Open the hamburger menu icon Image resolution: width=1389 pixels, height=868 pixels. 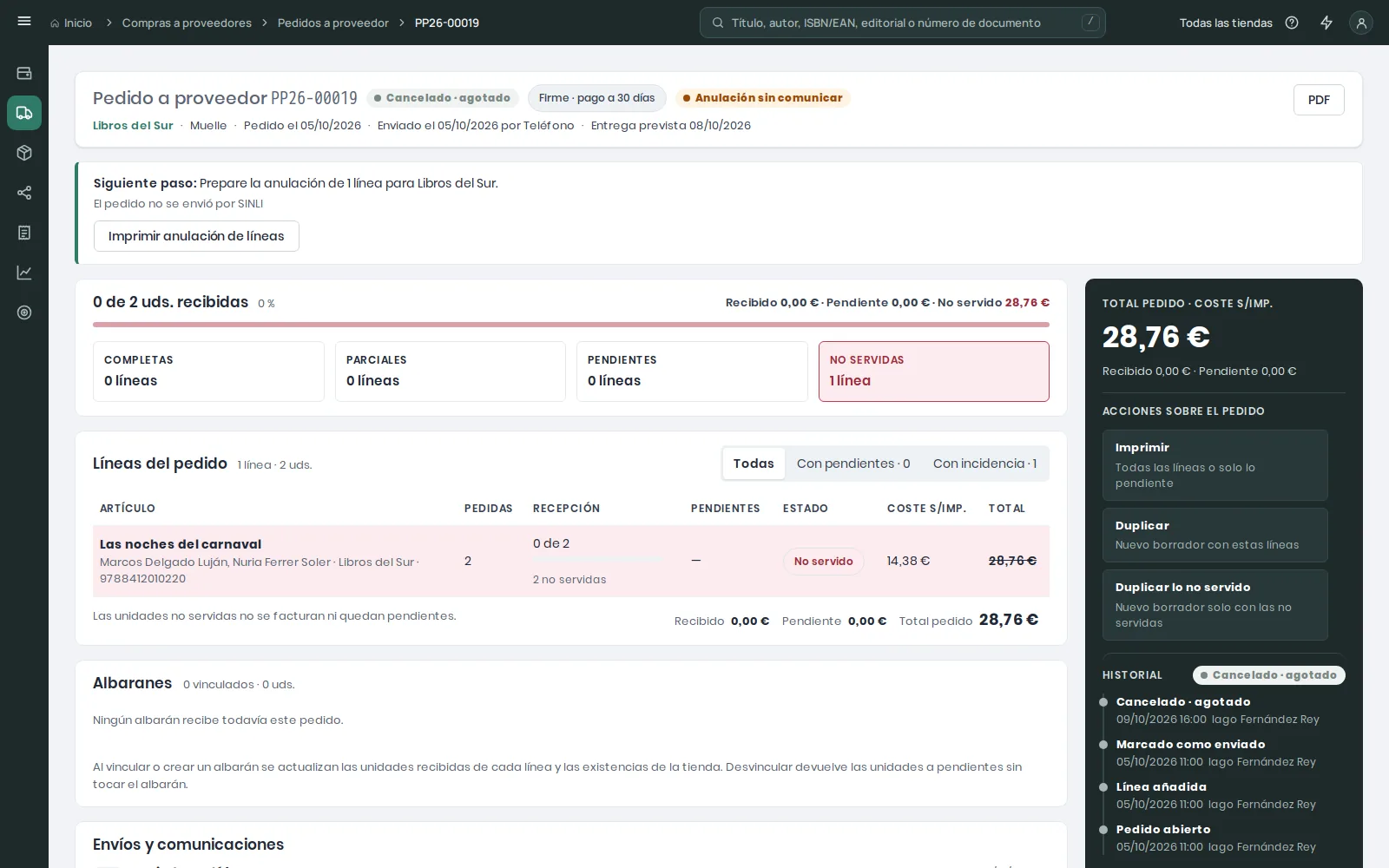(24, 22)
